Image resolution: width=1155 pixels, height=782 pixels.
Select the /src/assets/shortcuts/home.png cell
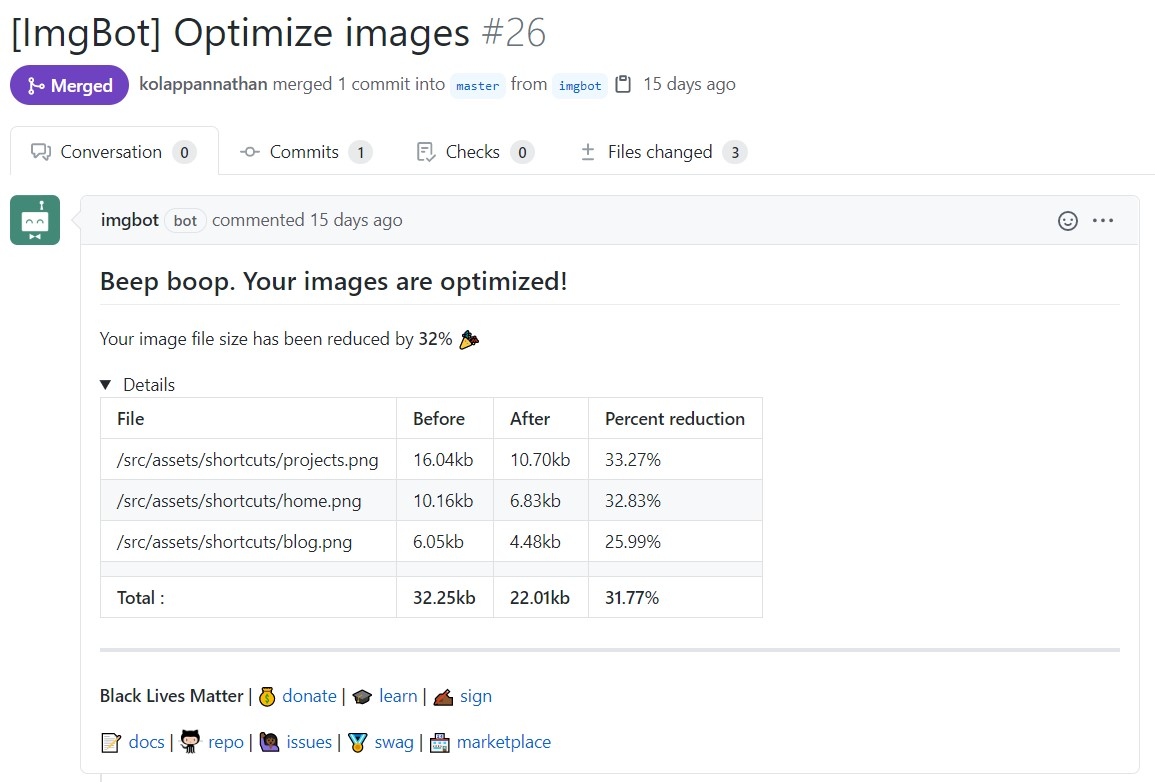click(248, 501)
